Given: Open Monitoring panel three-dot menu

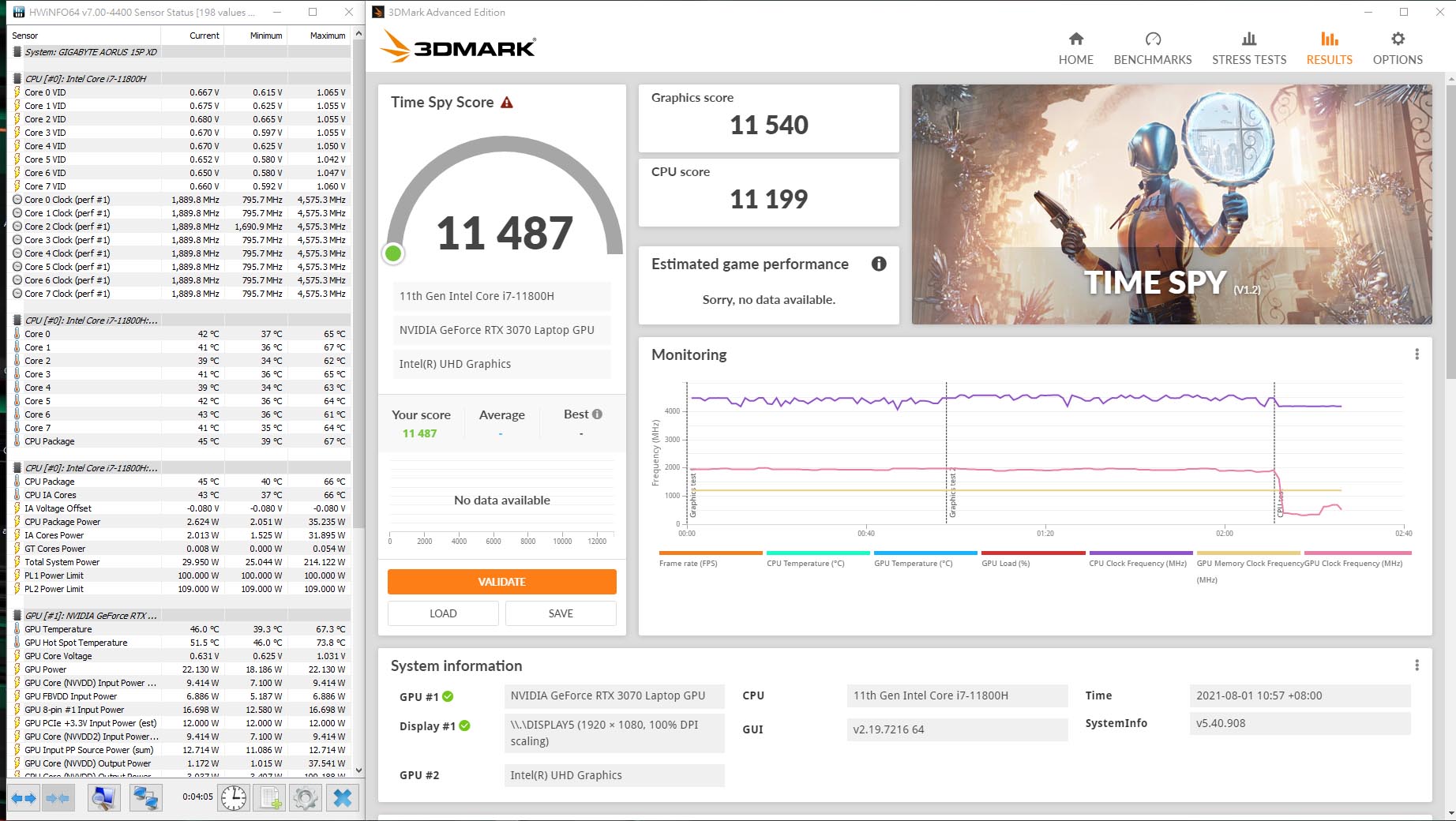Looking at the screenshot, I should click(x=1417, y=354).
